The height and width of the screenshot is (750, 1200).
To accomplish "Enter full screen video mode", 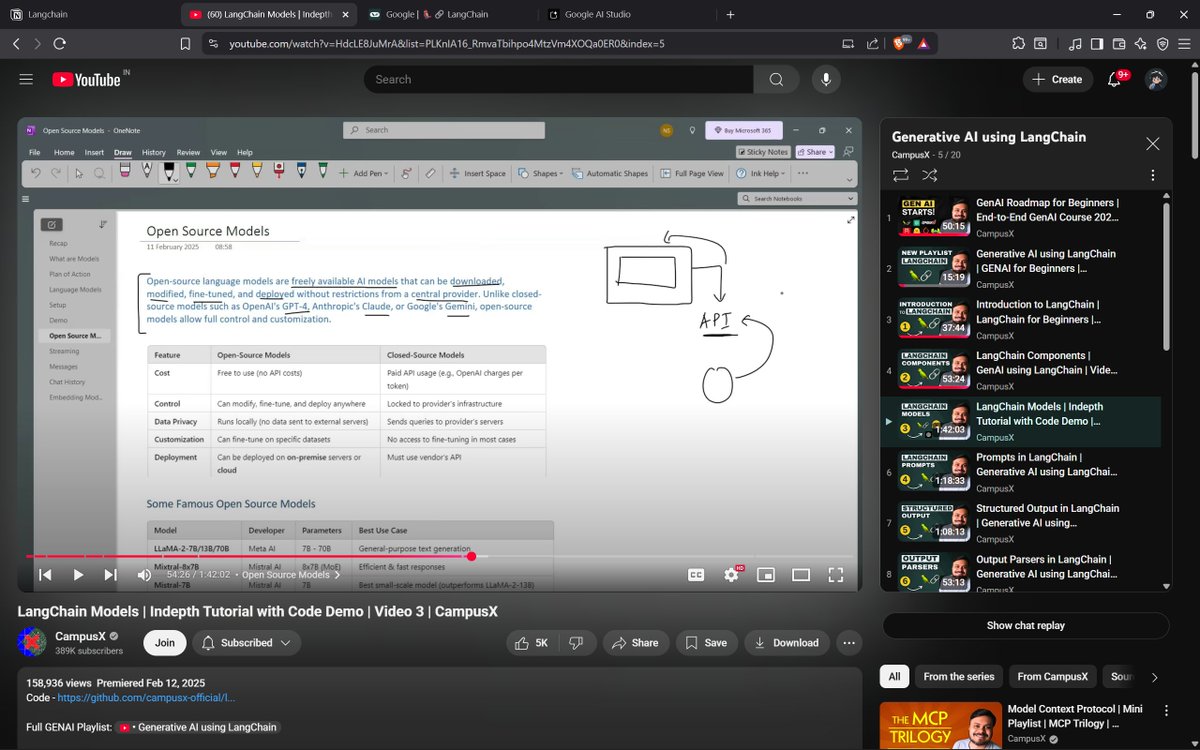I will point(836,575).
